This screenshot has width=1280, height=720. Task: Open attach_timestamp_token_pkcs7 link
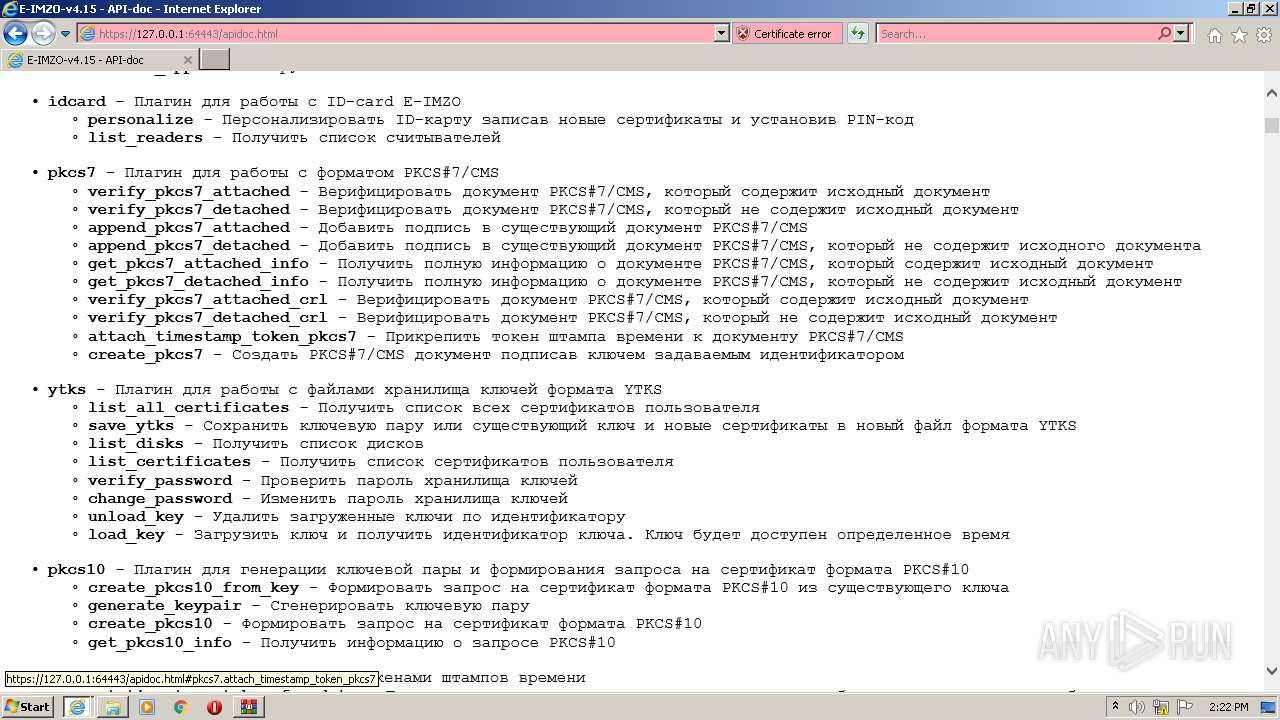coord(222,336)
